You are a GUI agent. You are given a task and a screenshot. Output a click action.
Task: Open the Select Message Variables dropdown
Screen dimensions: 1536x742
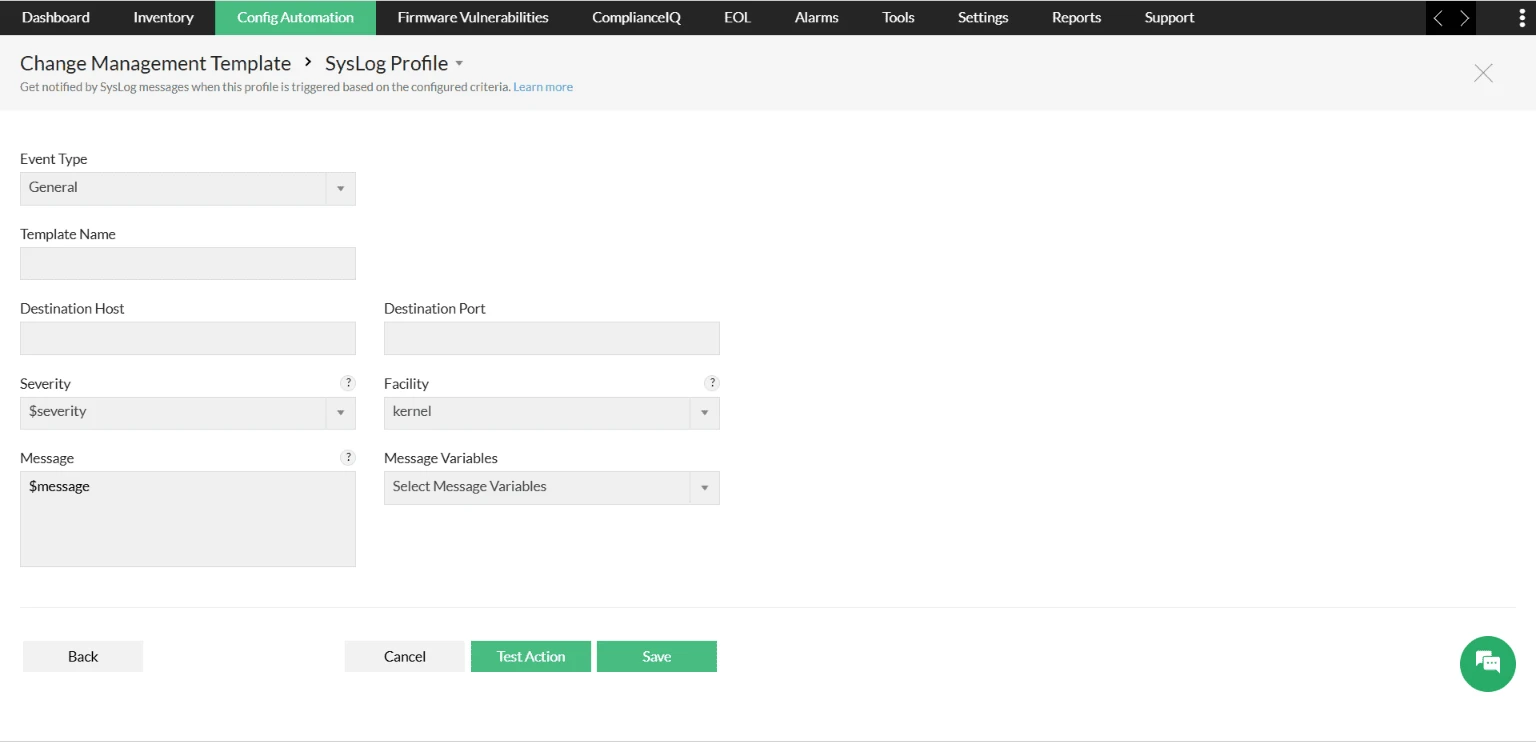[552, 487]
